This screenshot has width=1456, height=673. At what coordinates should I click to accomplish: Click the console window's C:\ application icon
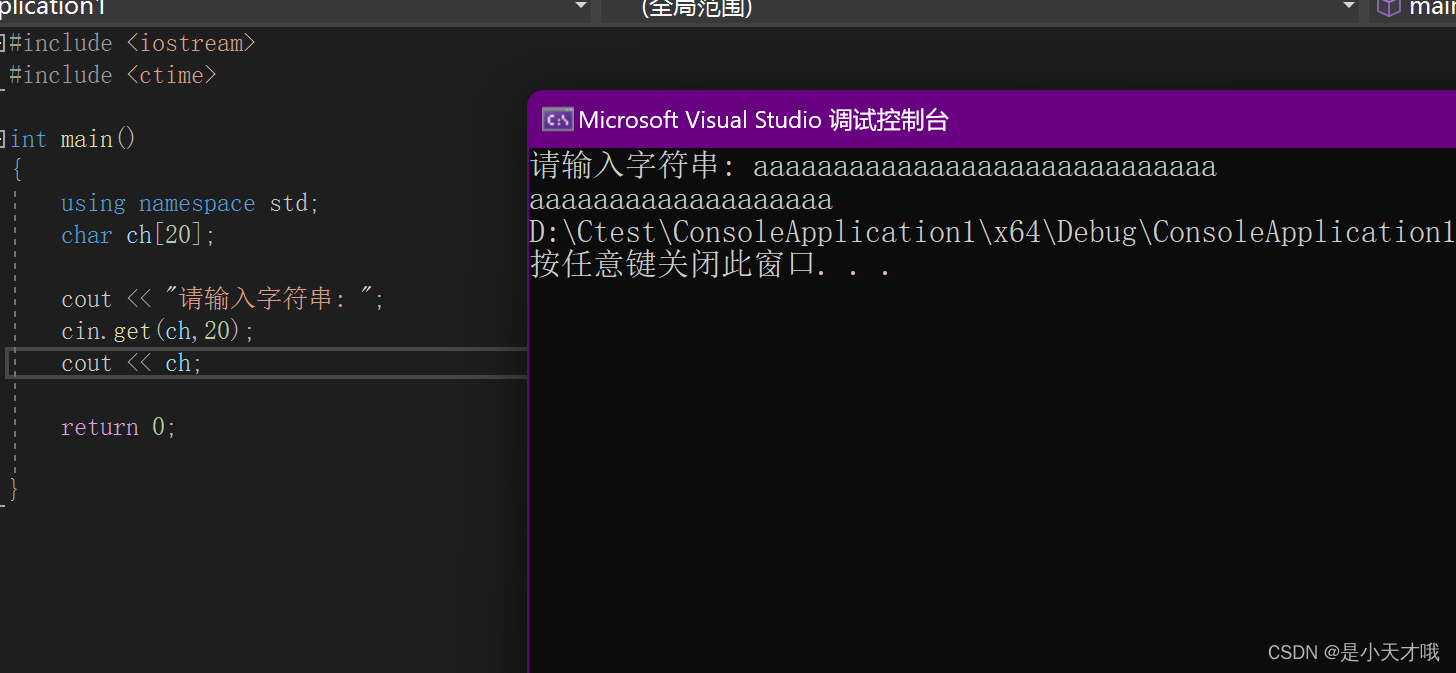pyautogui.click(x=557, y=119)
